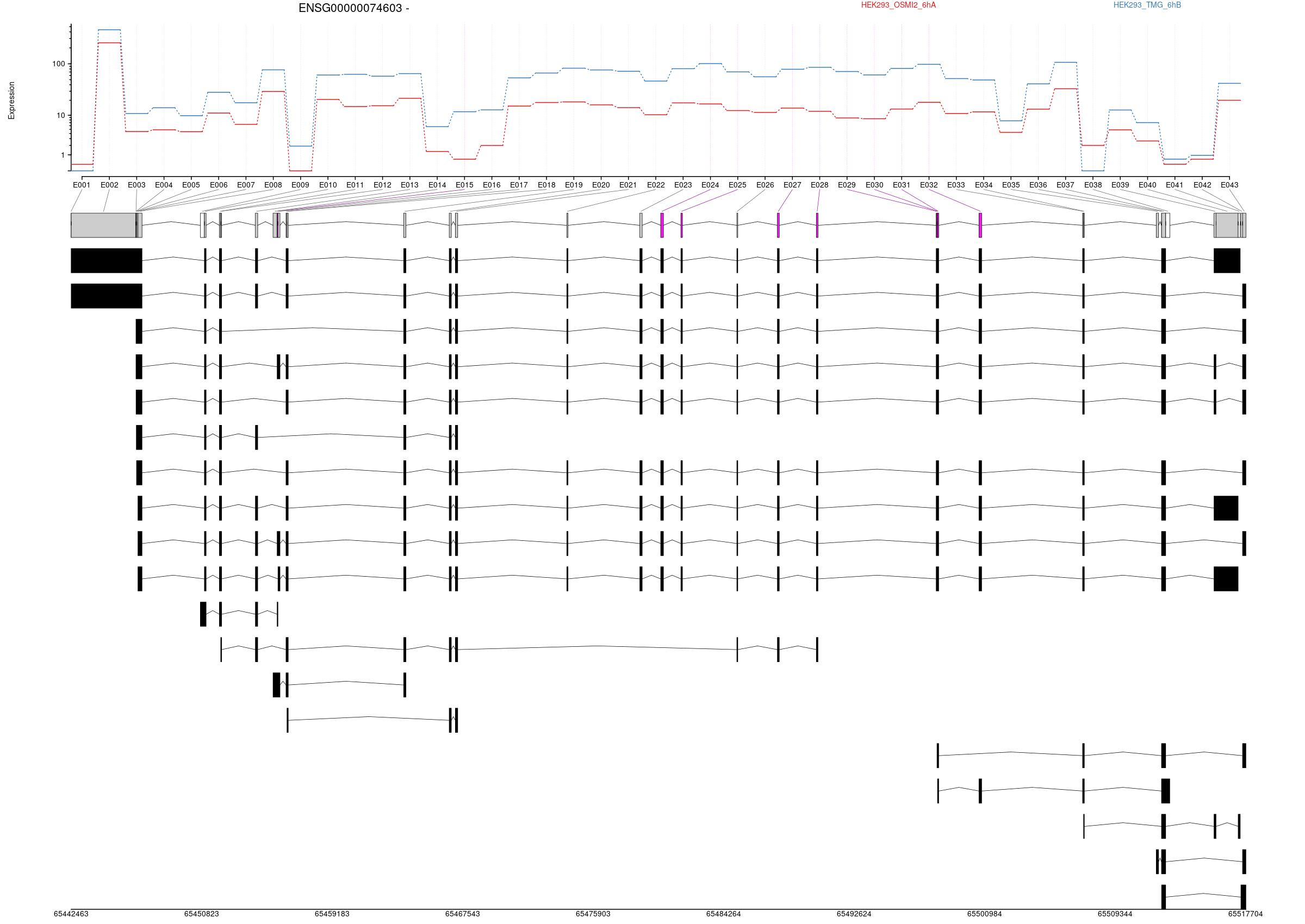Screen dimensions: 1305x924
Task: Click exon label E002
Action: [x=109, y=185]
